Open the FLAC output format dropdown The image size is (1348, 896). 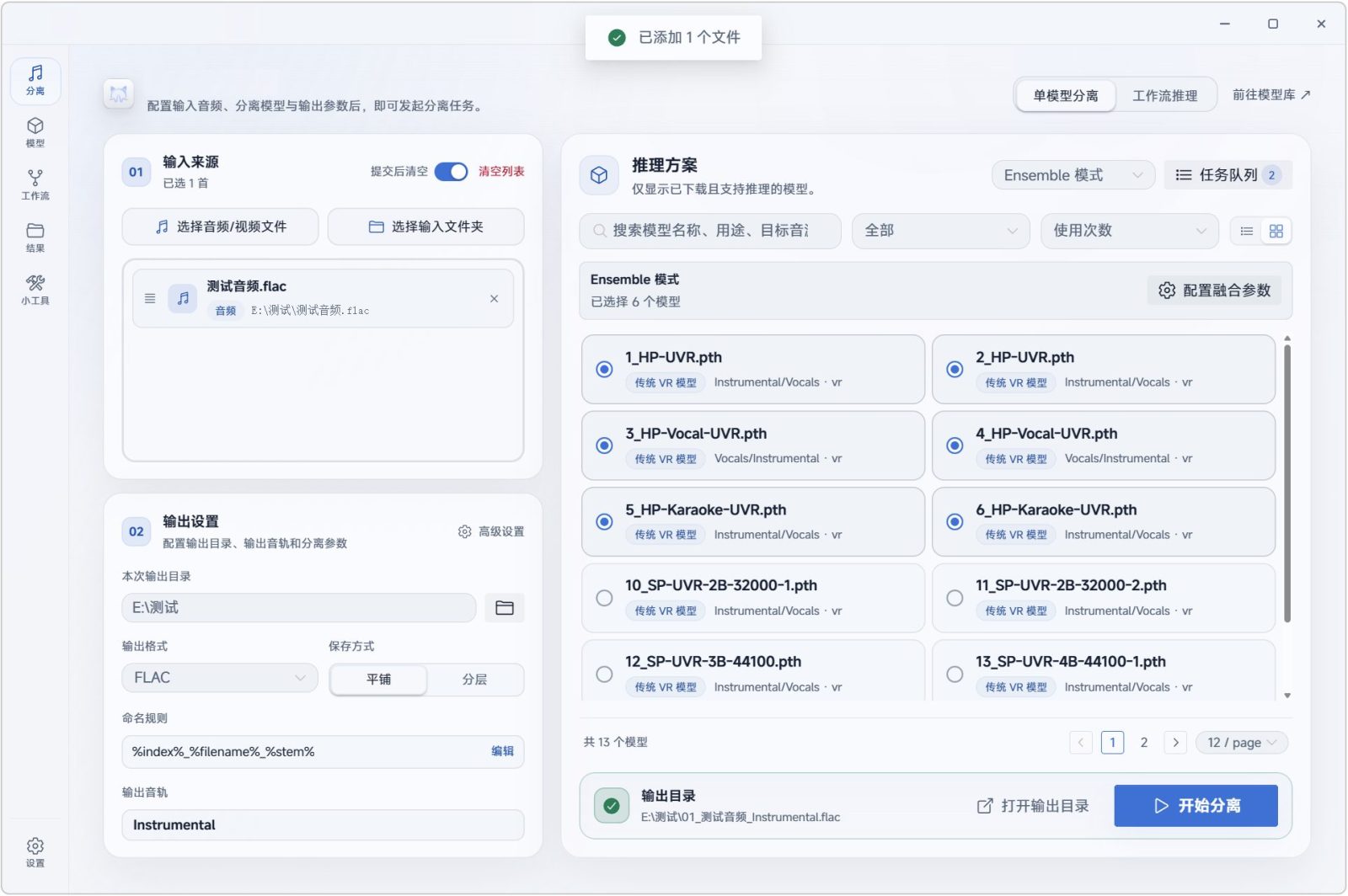tap(220, 679)
